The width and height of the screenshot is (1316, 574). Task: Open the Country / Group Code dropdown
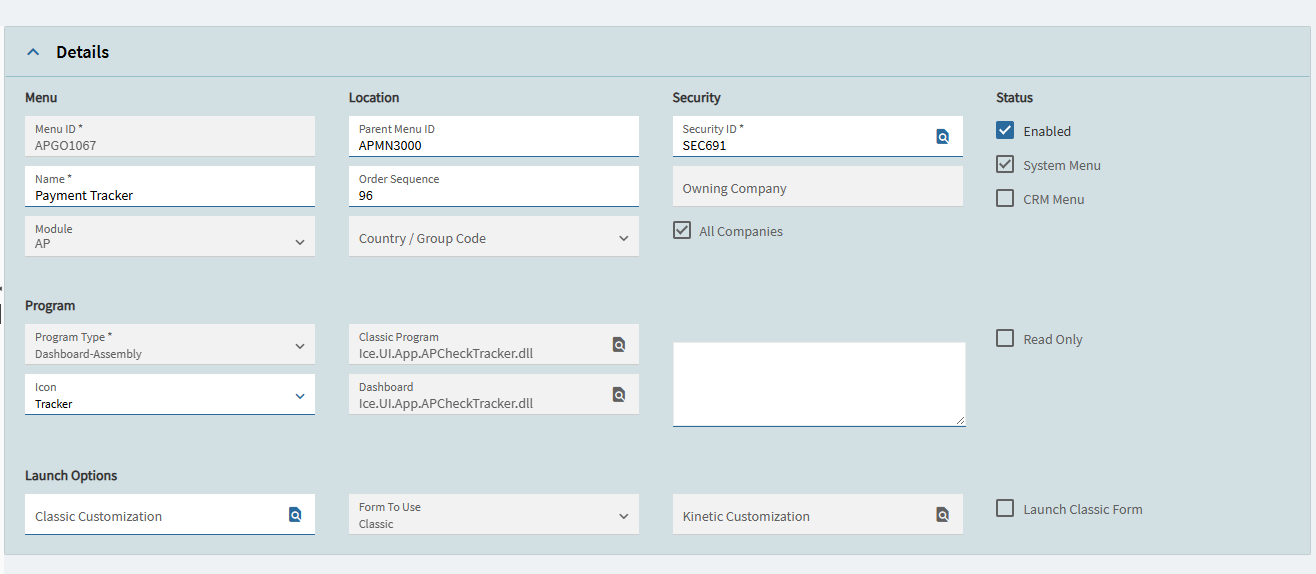494,236
